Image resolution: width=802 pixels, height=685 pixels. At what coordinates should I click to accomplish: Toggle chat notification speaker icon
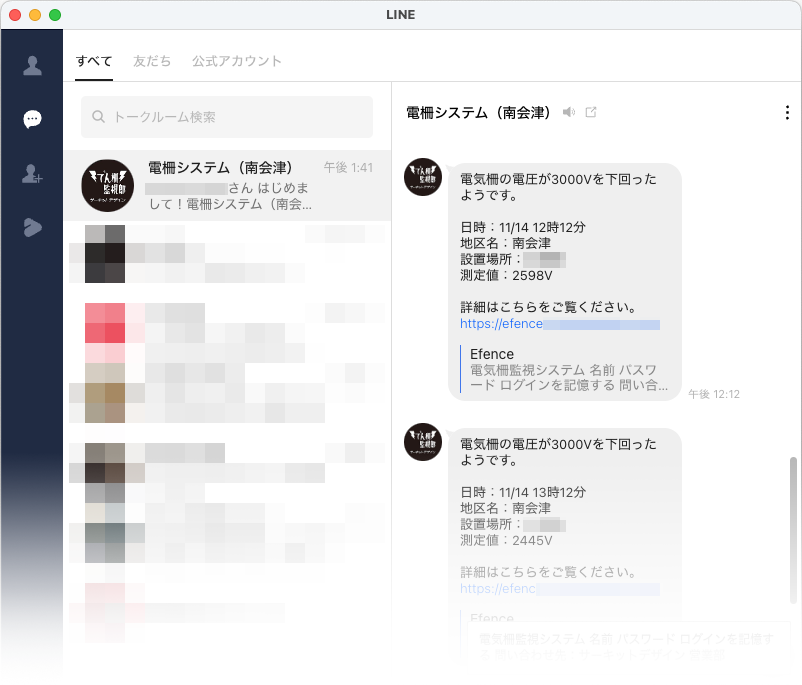pos(569,112)
